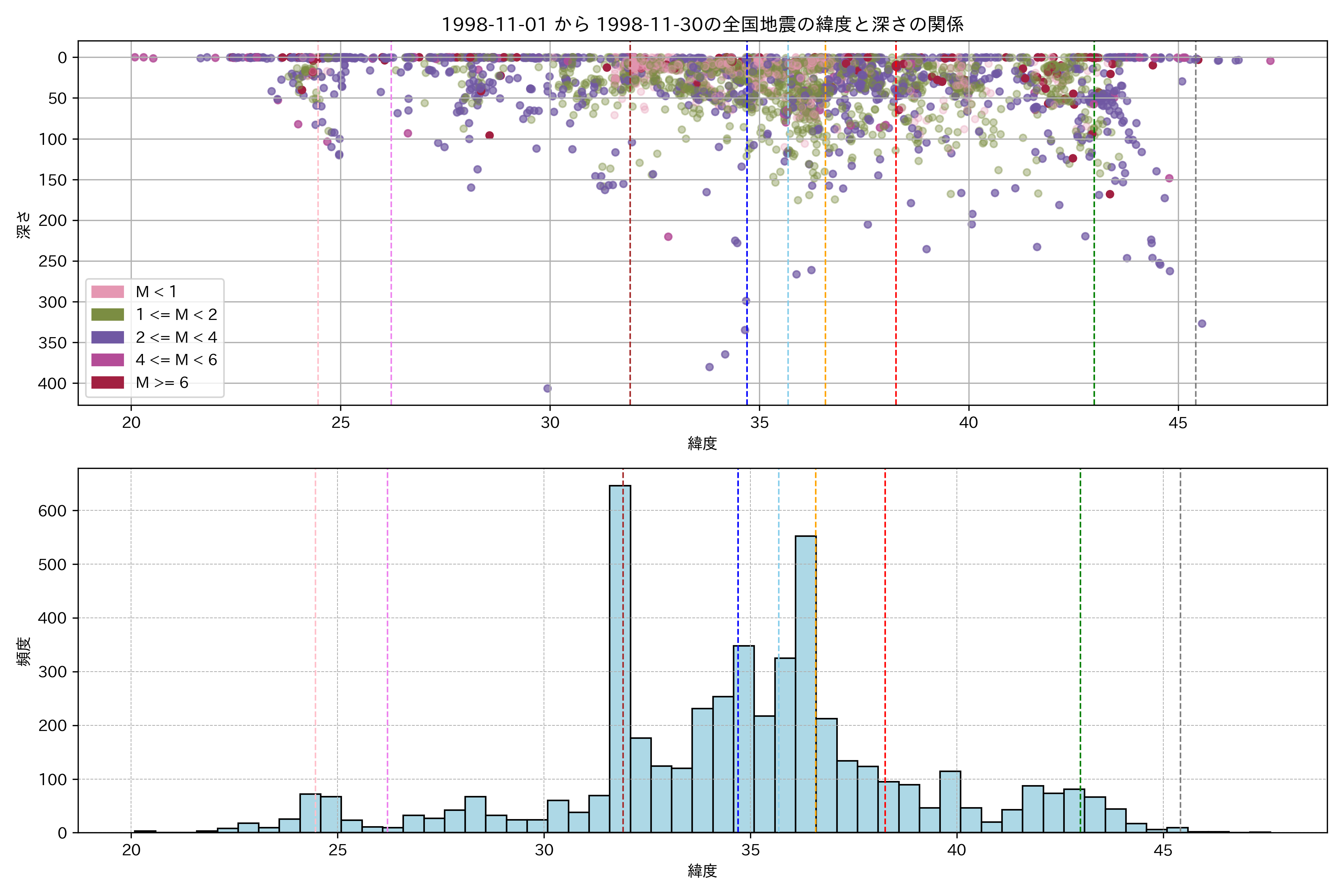Click the 緯度 x-axis label under histogram

pyautogui.click(x=702, y=871)
